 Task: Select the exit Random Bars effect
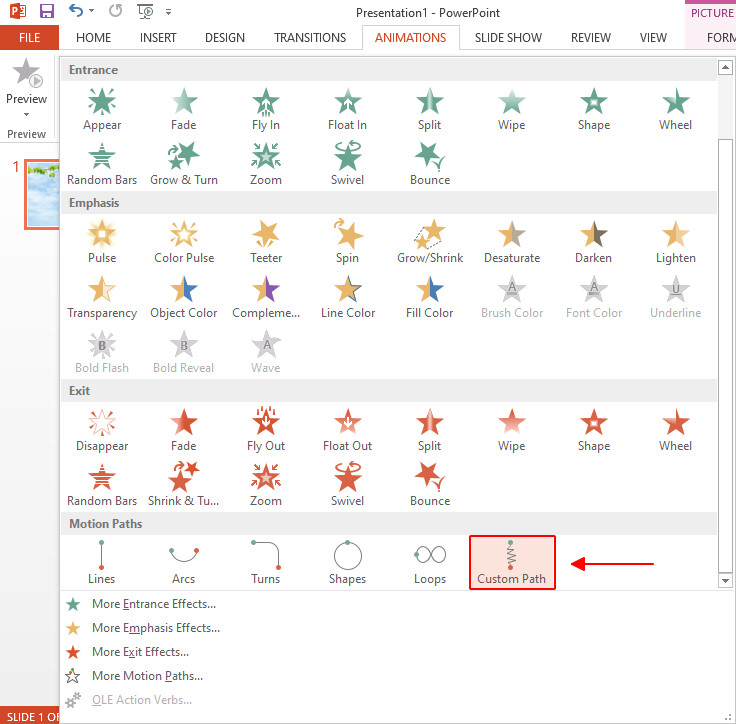pos(102,485)
